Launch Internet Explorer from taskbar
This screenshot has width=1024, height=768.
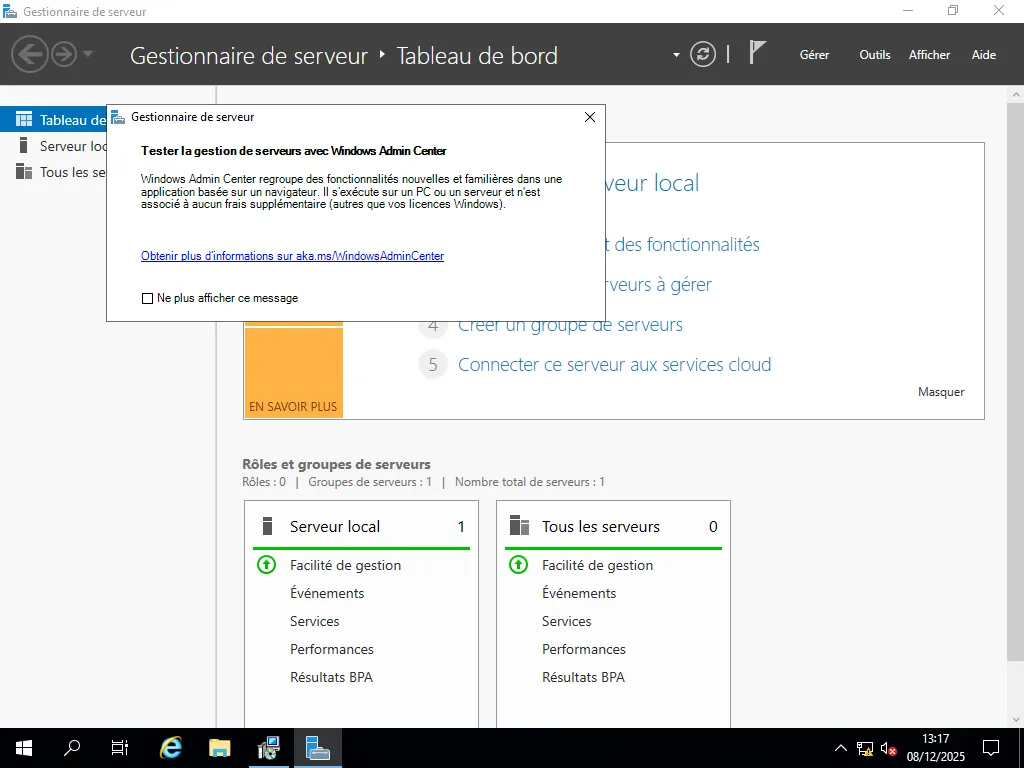tap(171, 748)
